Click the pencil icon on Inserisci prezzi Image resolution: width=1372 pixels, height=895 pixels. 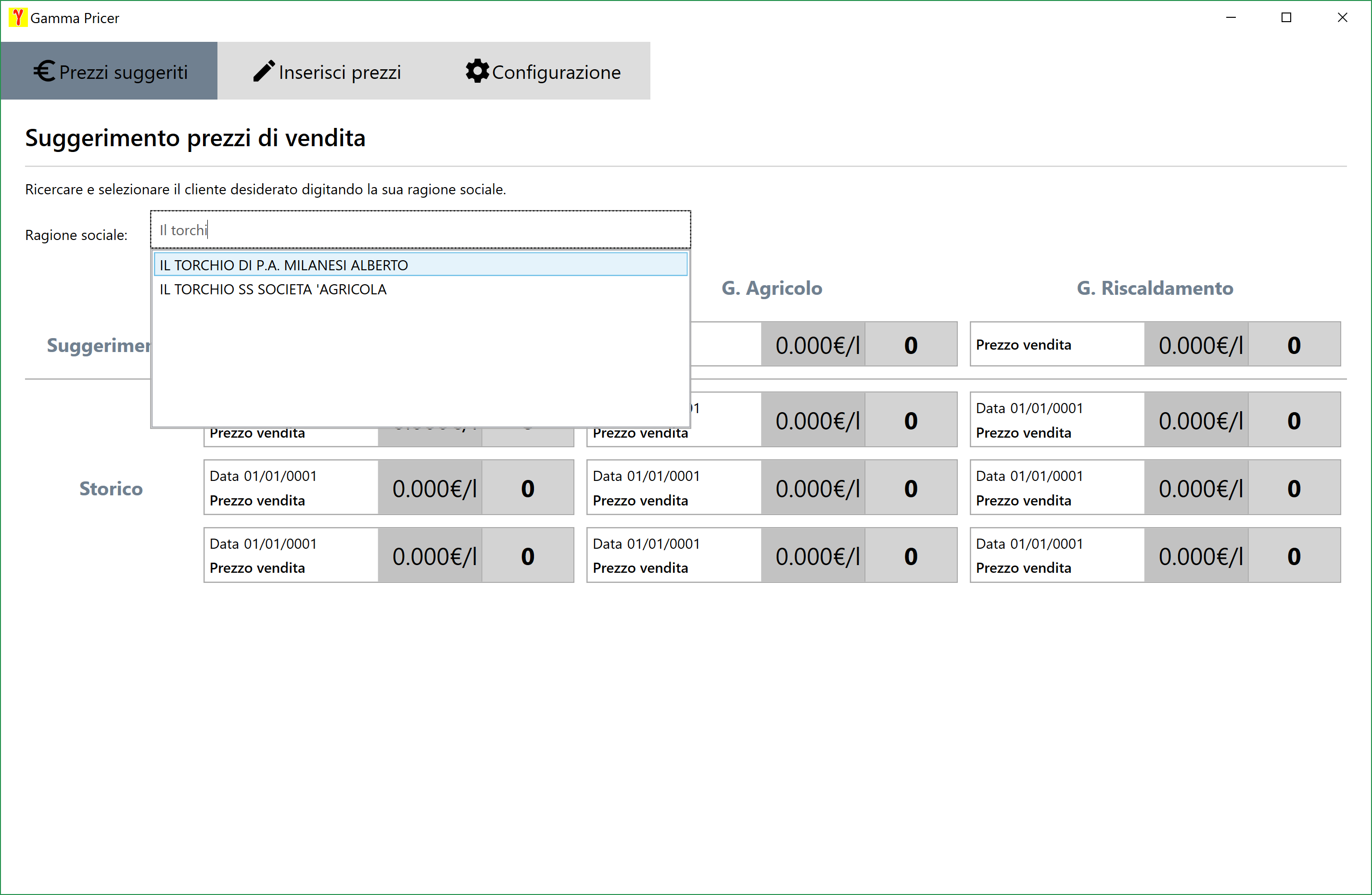[264, 72]
